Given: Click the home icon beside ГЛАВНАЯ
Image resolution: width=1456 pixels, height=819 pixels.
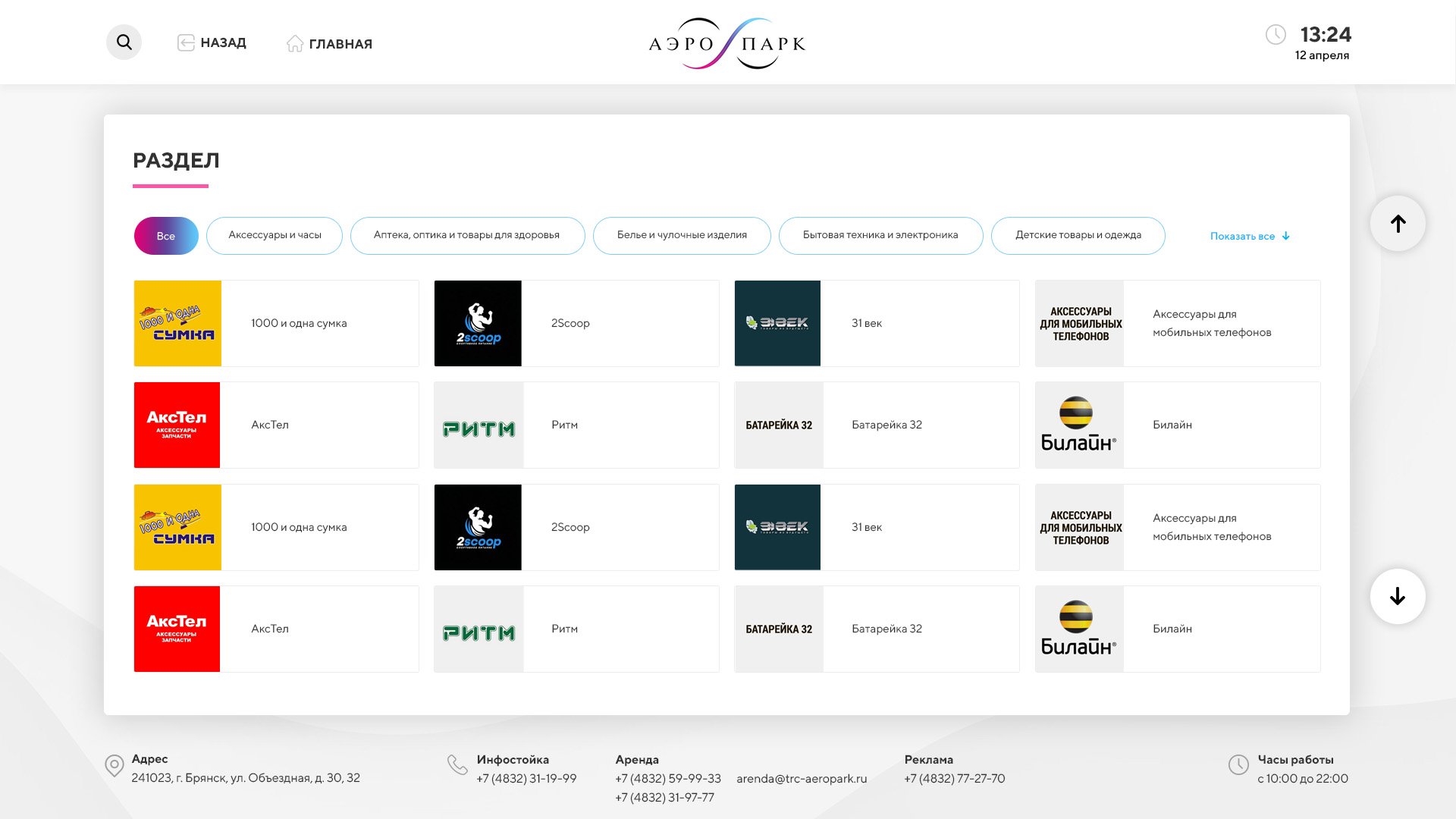Looking at the screenshot, I should coord(295,43).
